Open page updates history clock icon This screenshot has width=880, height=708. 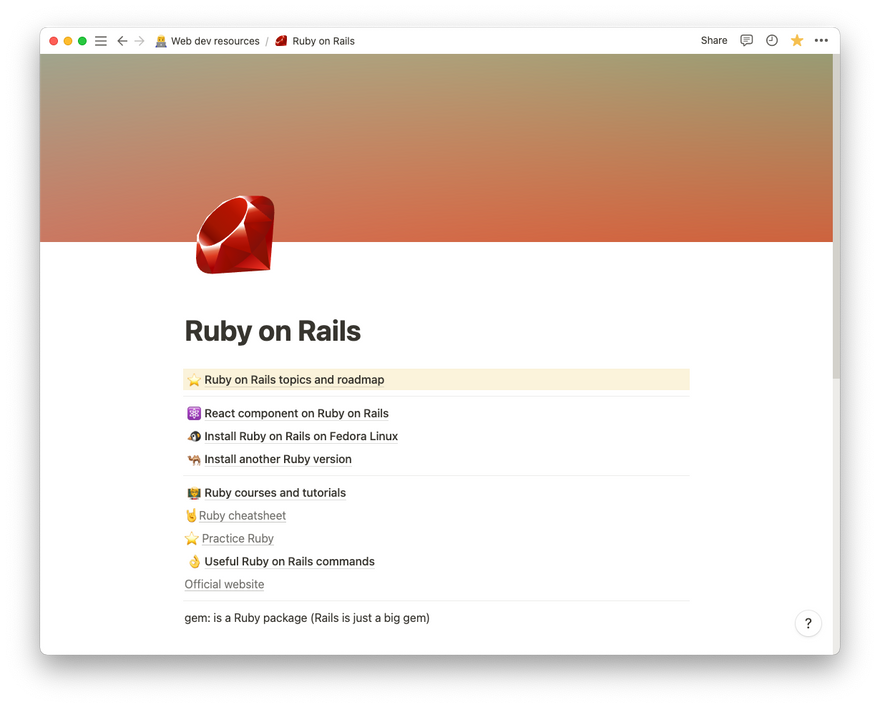click(772, 41)
